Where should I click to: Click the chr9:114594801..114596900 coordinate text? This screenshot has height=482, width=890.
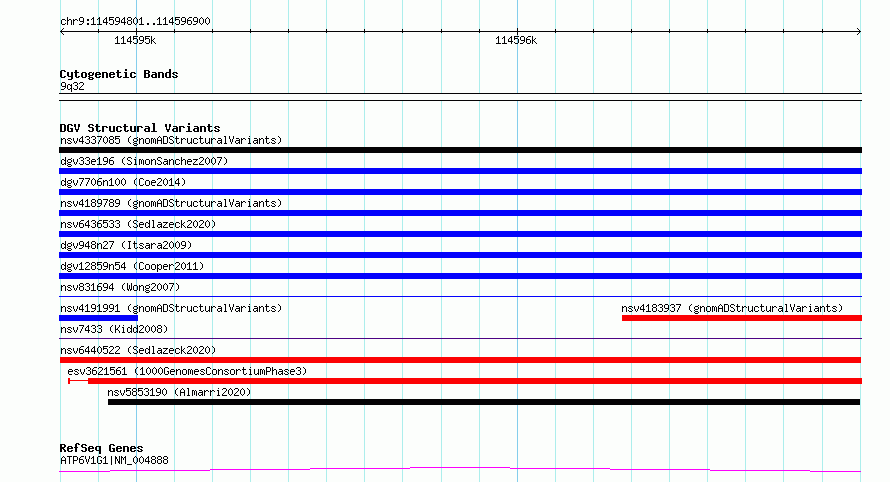(135, 21)
